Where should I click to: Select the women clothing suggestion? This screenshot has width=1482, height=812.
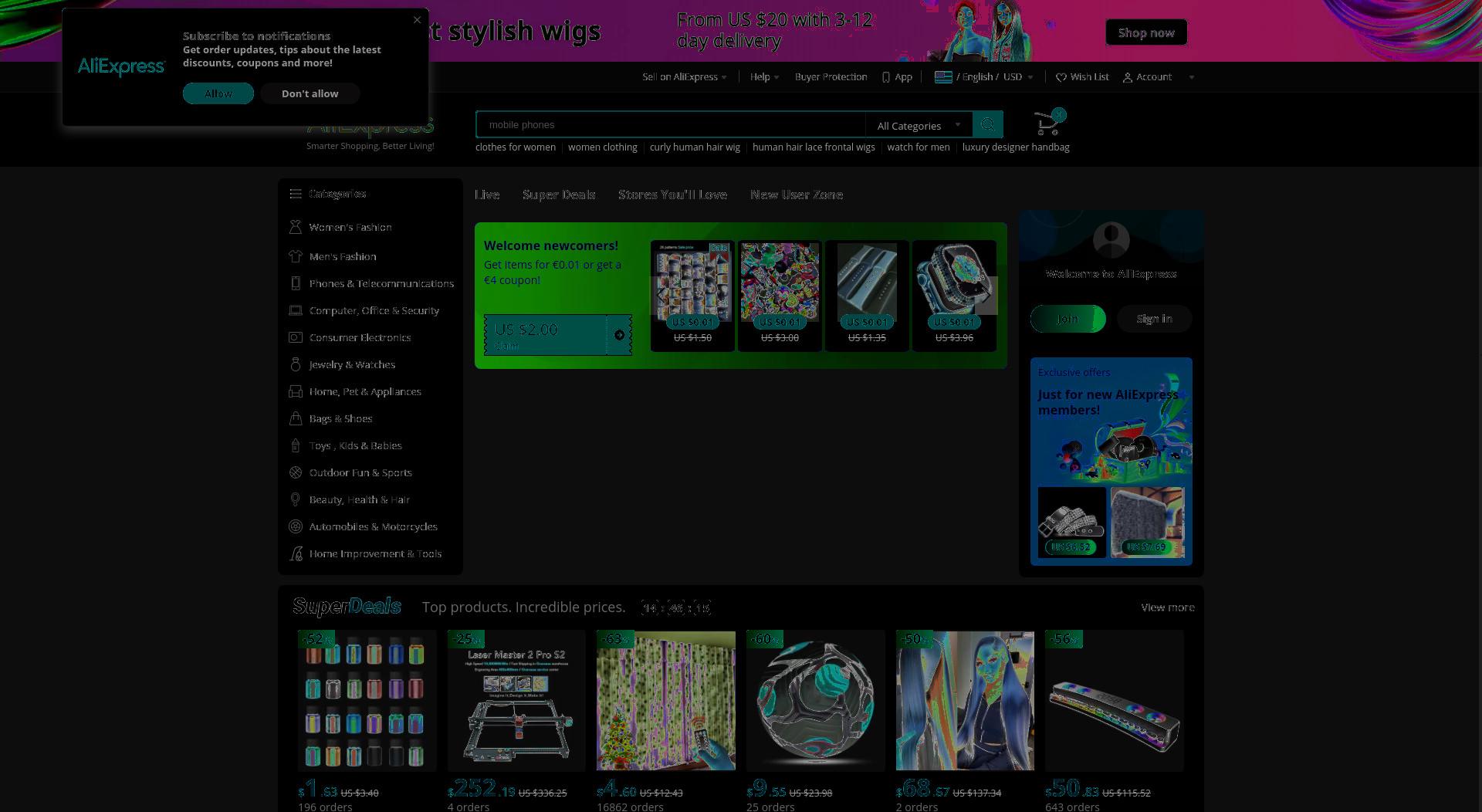603,147
